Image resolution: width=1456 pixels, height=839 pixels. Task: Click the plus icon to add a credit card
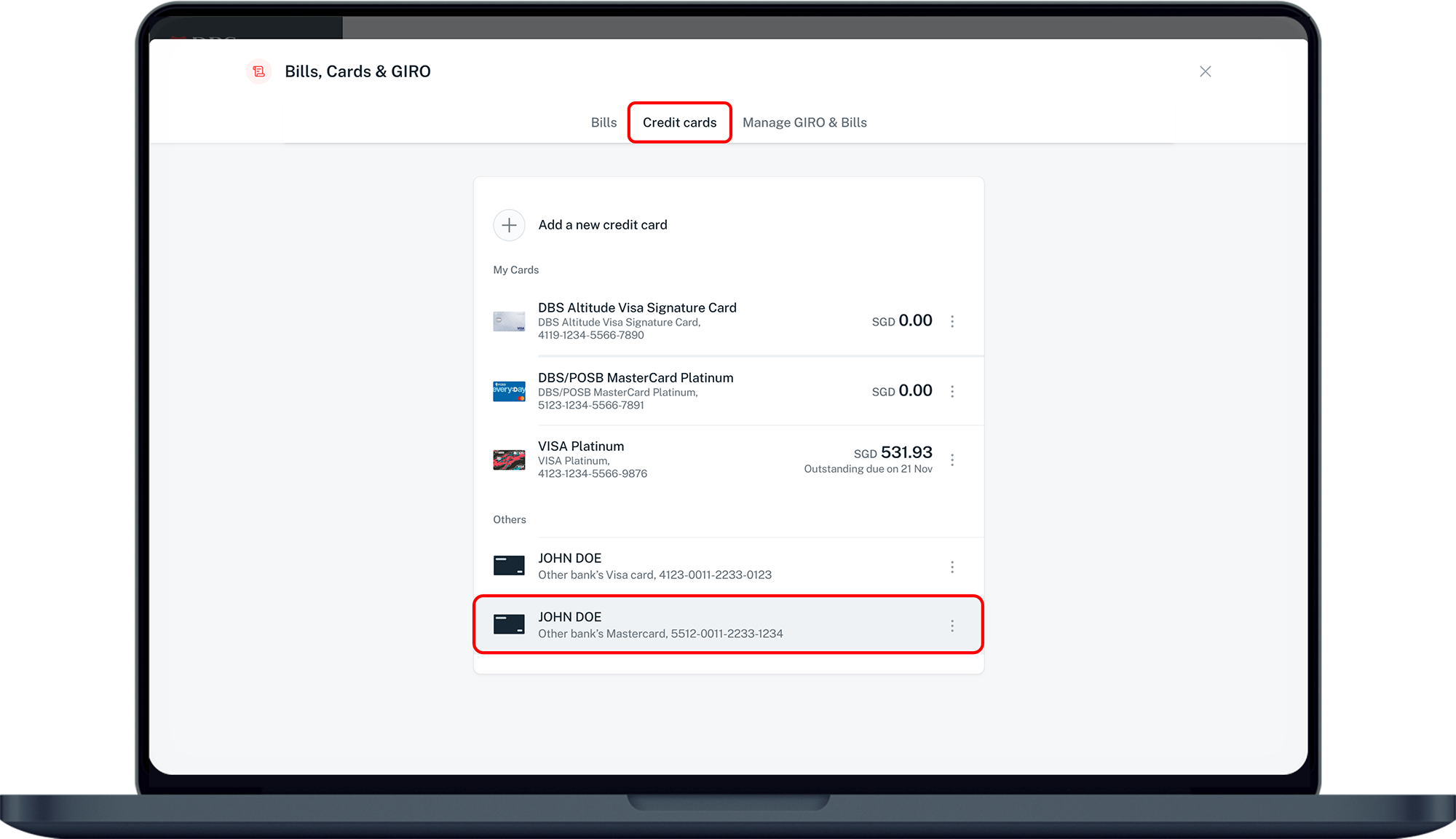509,225
